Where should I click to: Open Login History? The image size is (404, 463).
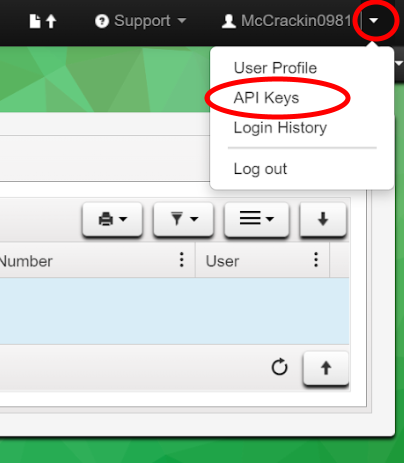coord(280,128)
